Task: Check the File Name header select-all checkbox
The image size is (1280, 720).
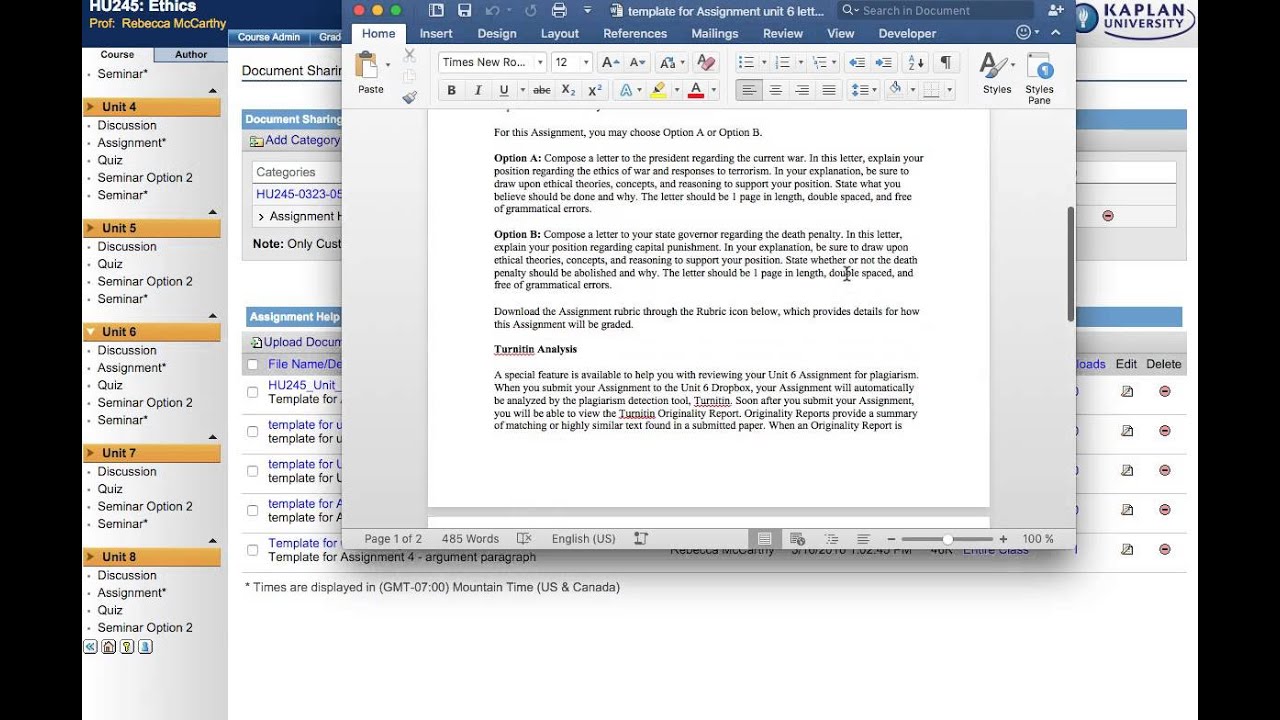Action: tap(252, 364)
